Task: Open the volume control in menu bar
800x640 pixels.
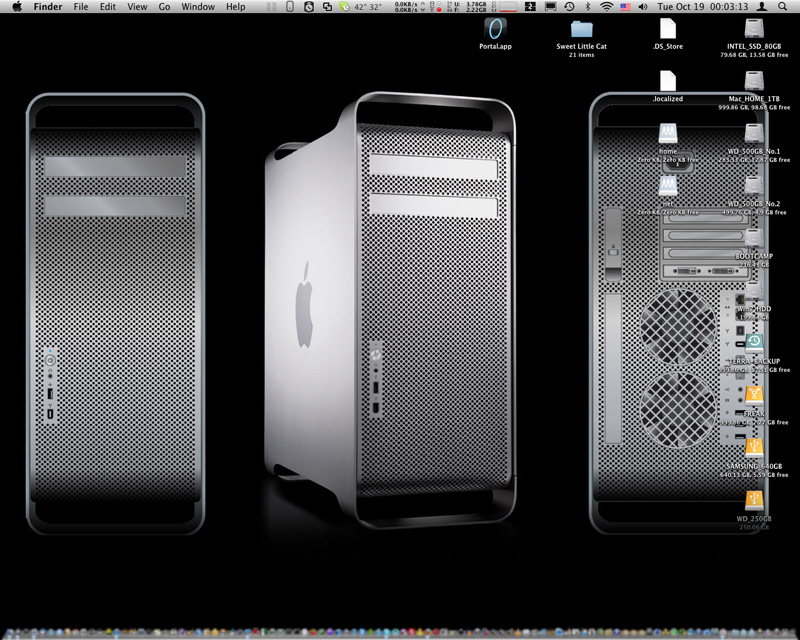Action: 643,7
